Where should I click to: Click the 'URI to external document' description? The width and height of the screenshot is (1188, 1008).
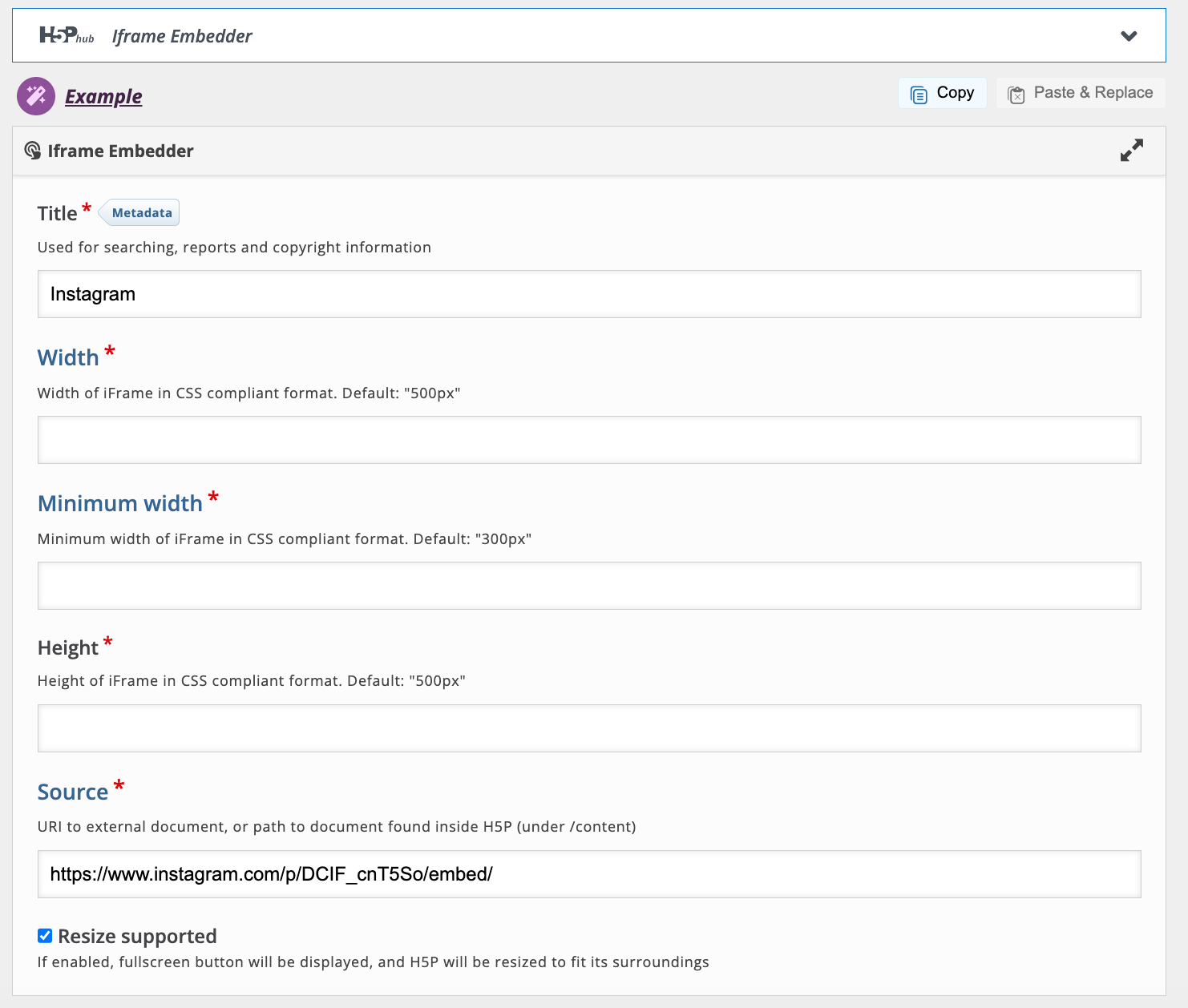337,826
